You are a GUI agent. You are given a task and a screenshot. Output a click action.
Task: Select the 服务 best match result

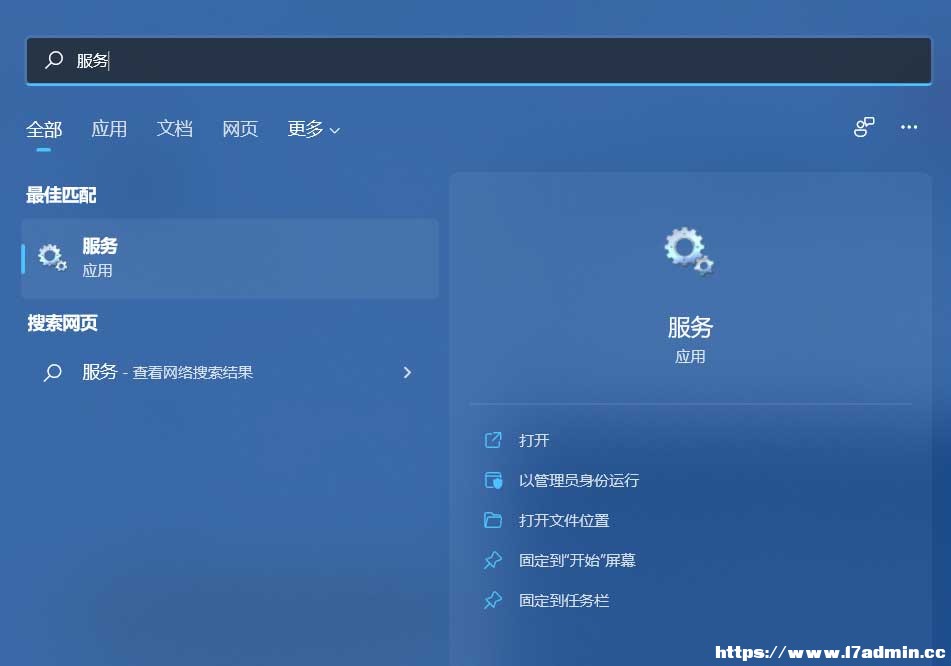230,258
